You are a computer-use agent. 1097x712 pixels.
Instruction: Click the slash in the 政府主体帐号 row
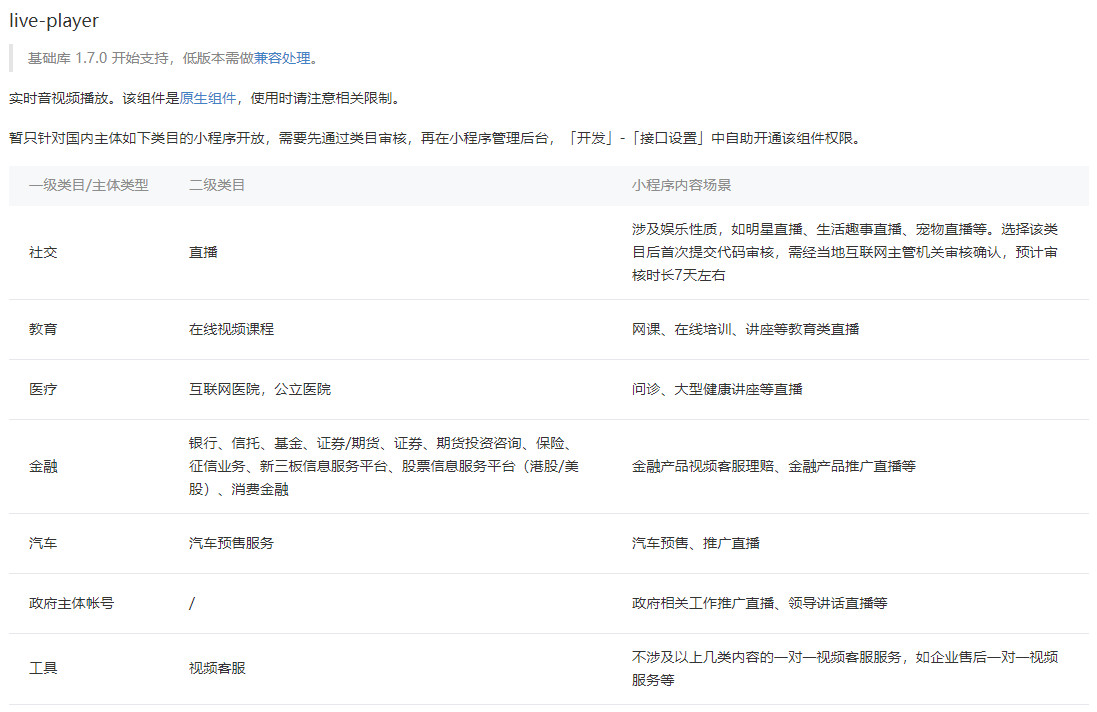[192, 603]
